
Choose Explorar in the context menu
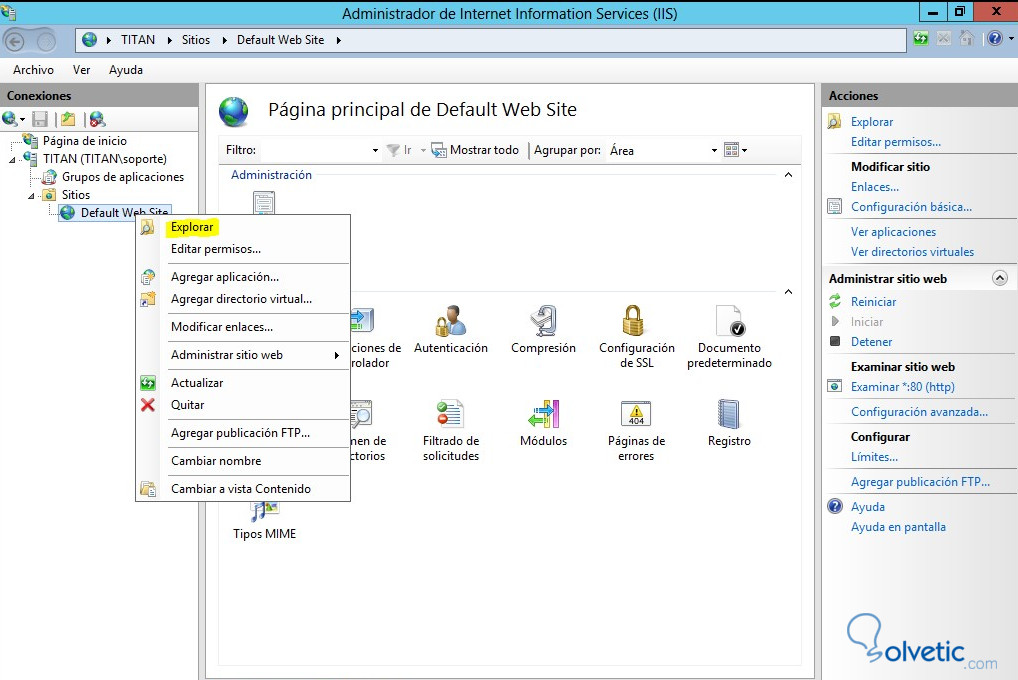pyautogui.click(x=192, y=227)
